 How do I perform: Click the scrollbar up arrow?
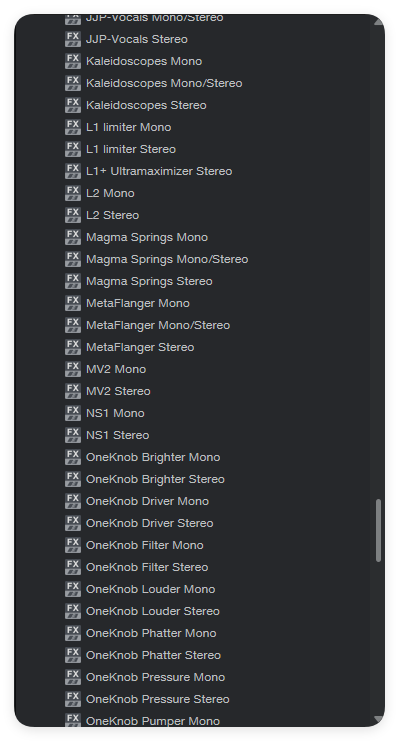point(379,22)
